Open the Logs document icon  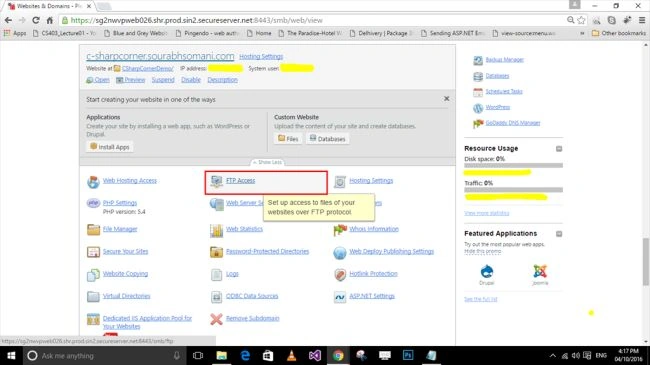pyautogui.click(x=216, y=275)
